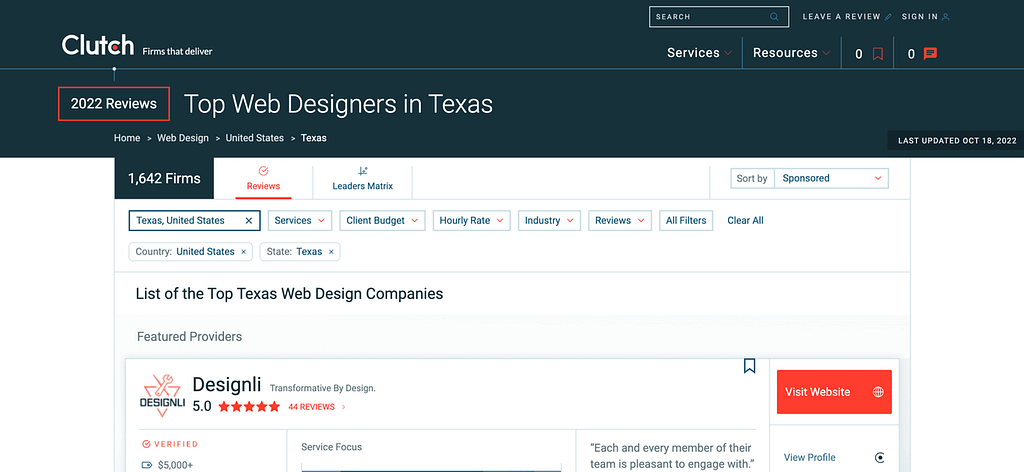Click the Designli five-star rating

point(249,407)
